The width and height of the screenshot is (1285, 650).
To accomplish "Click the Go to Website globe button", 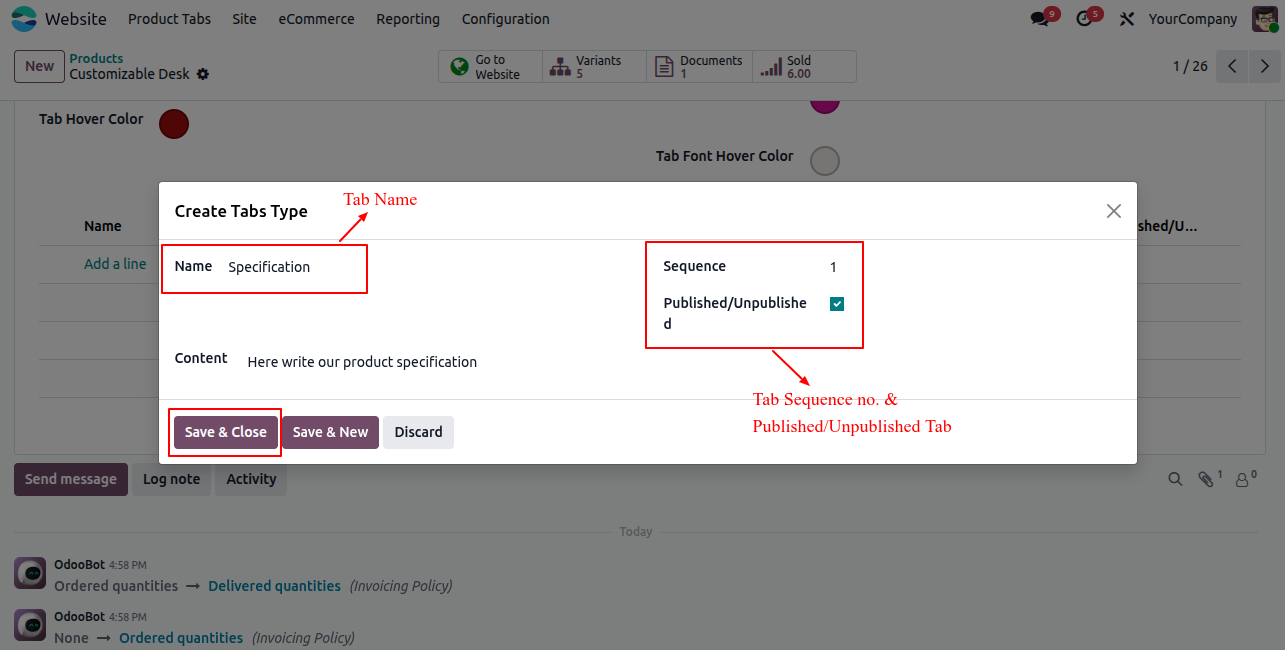I will tap(490, 67).
